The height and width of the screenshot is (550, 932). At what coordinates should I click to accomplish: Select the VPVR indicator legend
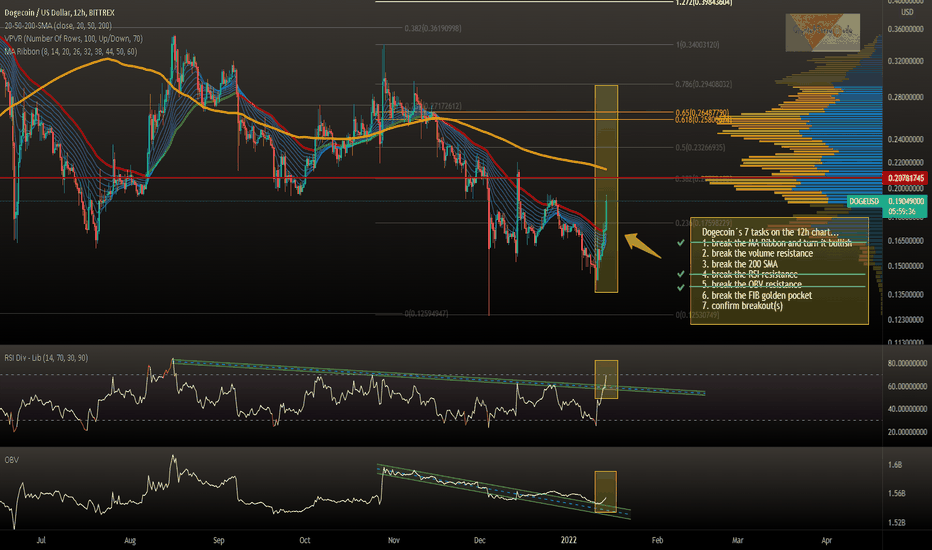click(x=73, y=39)
